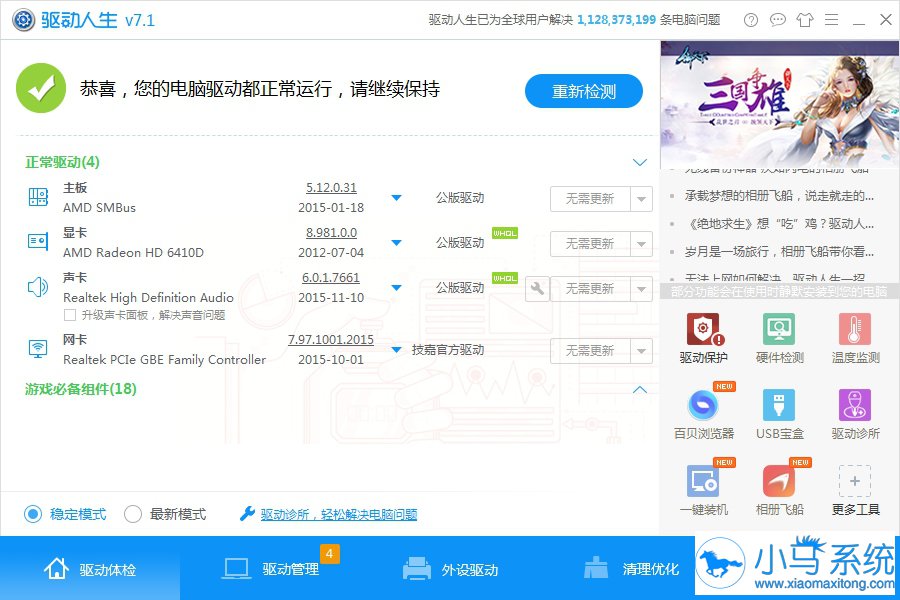Switch to the 清理优化 tab
The image size is (900, 600).
630,568
